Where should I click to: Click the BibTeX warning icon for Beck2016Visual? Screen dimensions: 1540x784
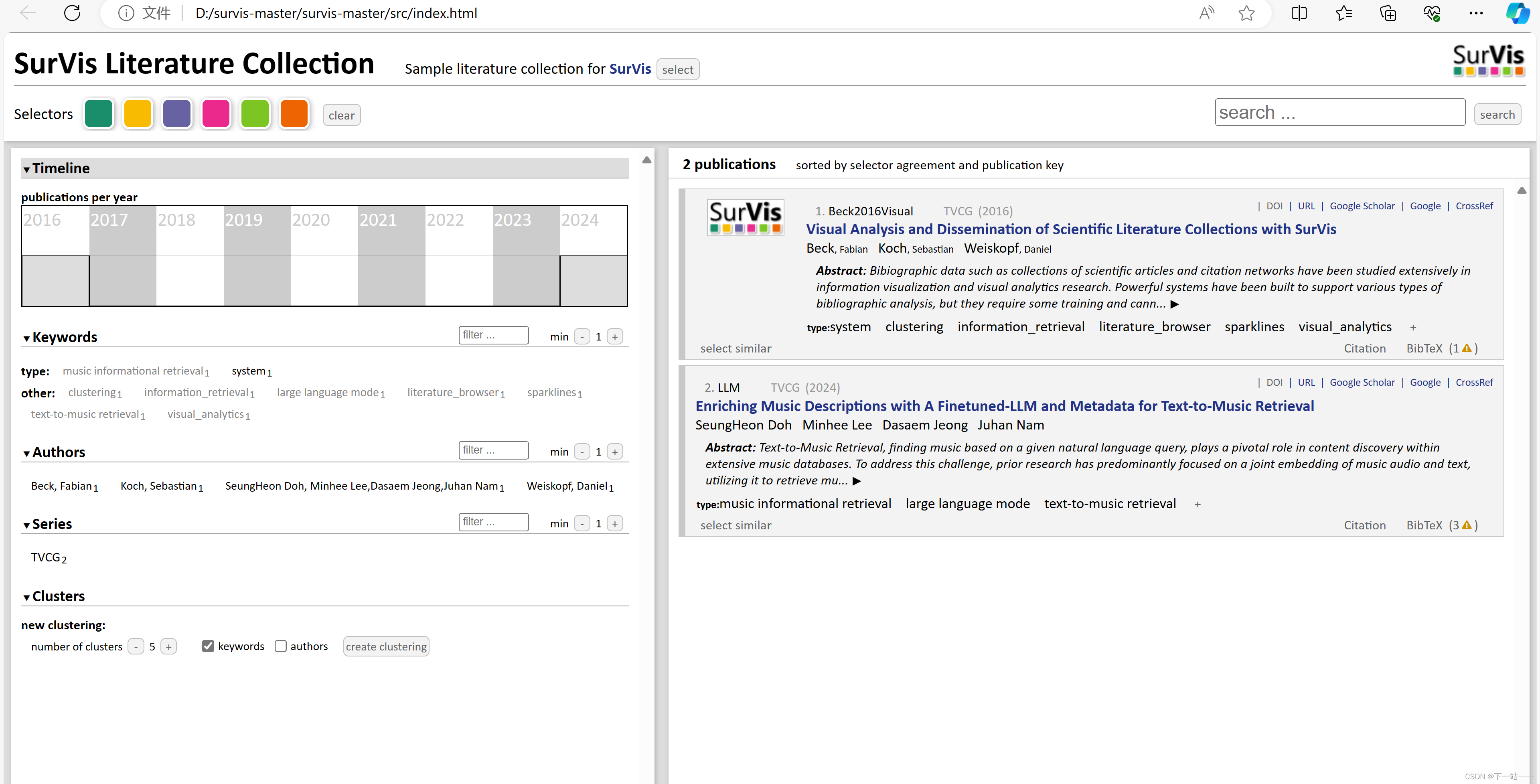click(x=1467, y=348)
